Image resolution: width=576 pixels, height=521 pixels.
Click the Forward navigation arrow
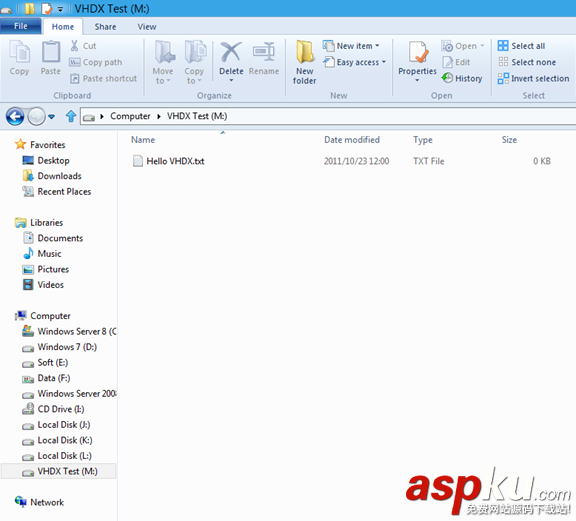tap(36, 116)
